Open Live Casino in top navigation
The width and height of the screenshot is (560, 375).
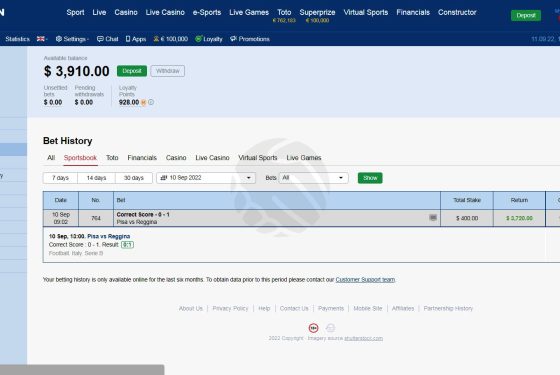[x=165, y=12]
